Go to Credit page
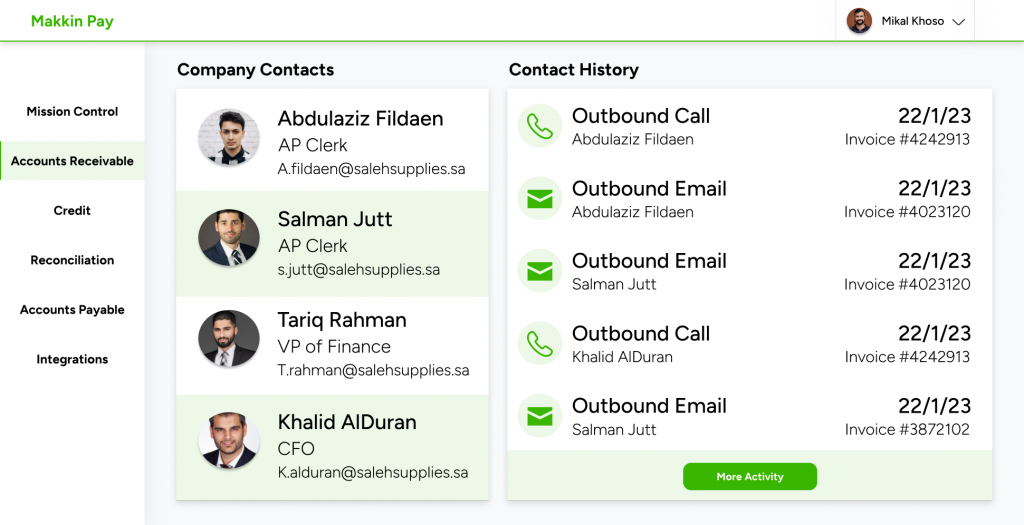 (x=72, y=211)
